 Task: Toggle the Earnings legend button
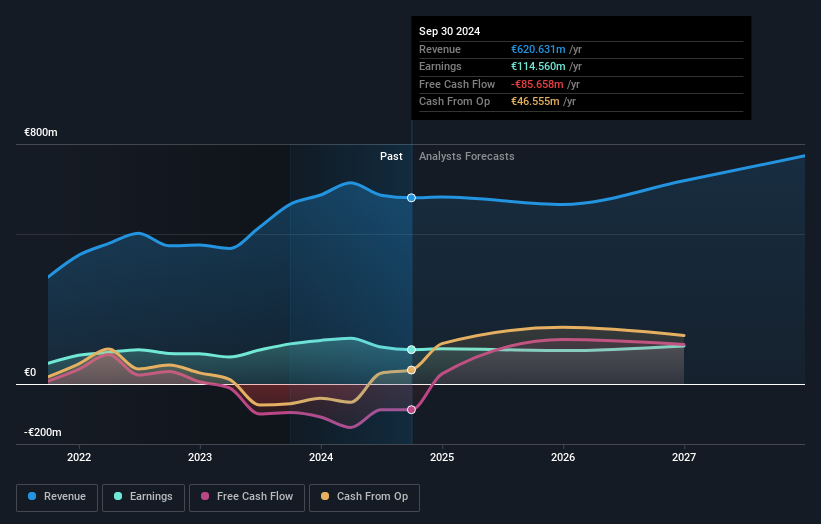pos(143,497)
